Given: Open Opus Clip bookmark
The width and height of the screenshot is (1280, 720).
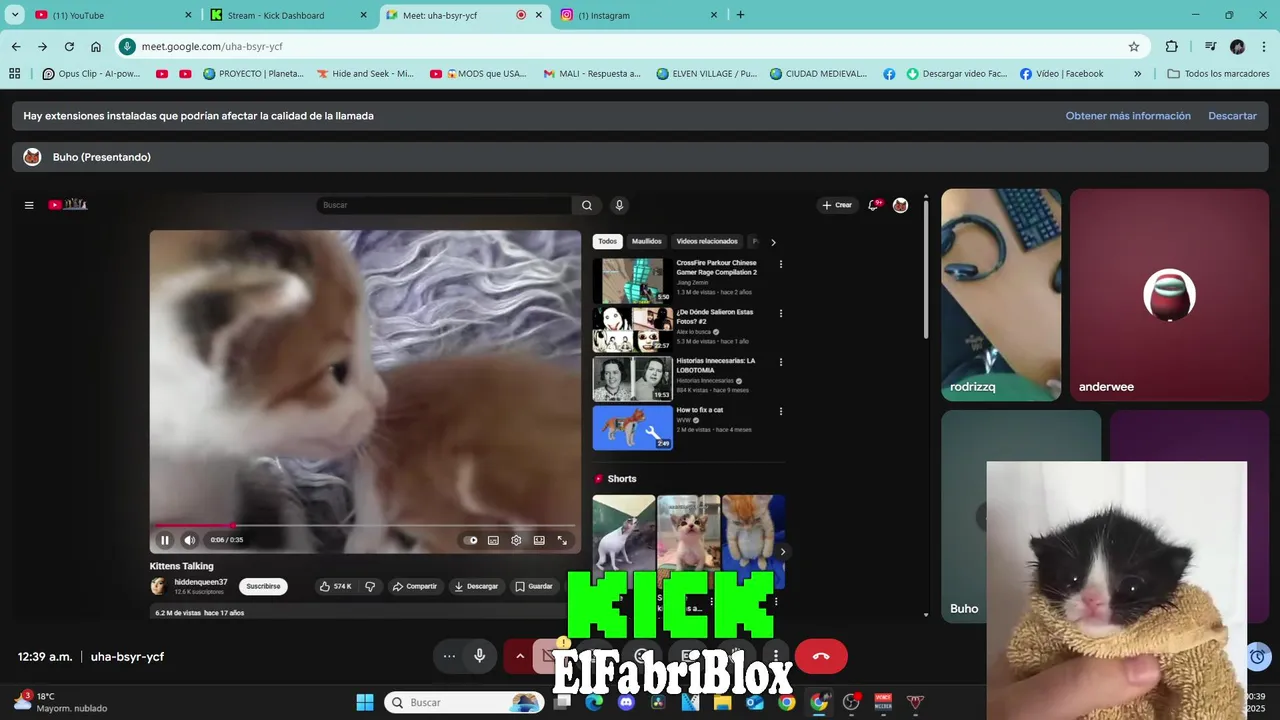Looking at the screenshot, I should (x=92, y=74).
